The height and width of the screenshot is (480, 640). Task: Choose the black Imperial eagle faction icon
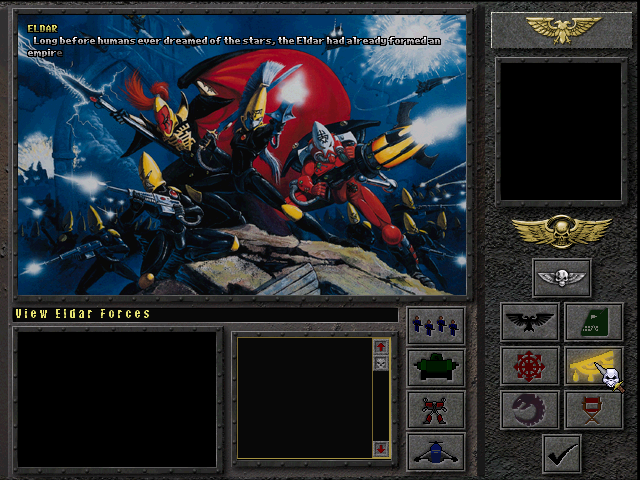pos(530,322)
